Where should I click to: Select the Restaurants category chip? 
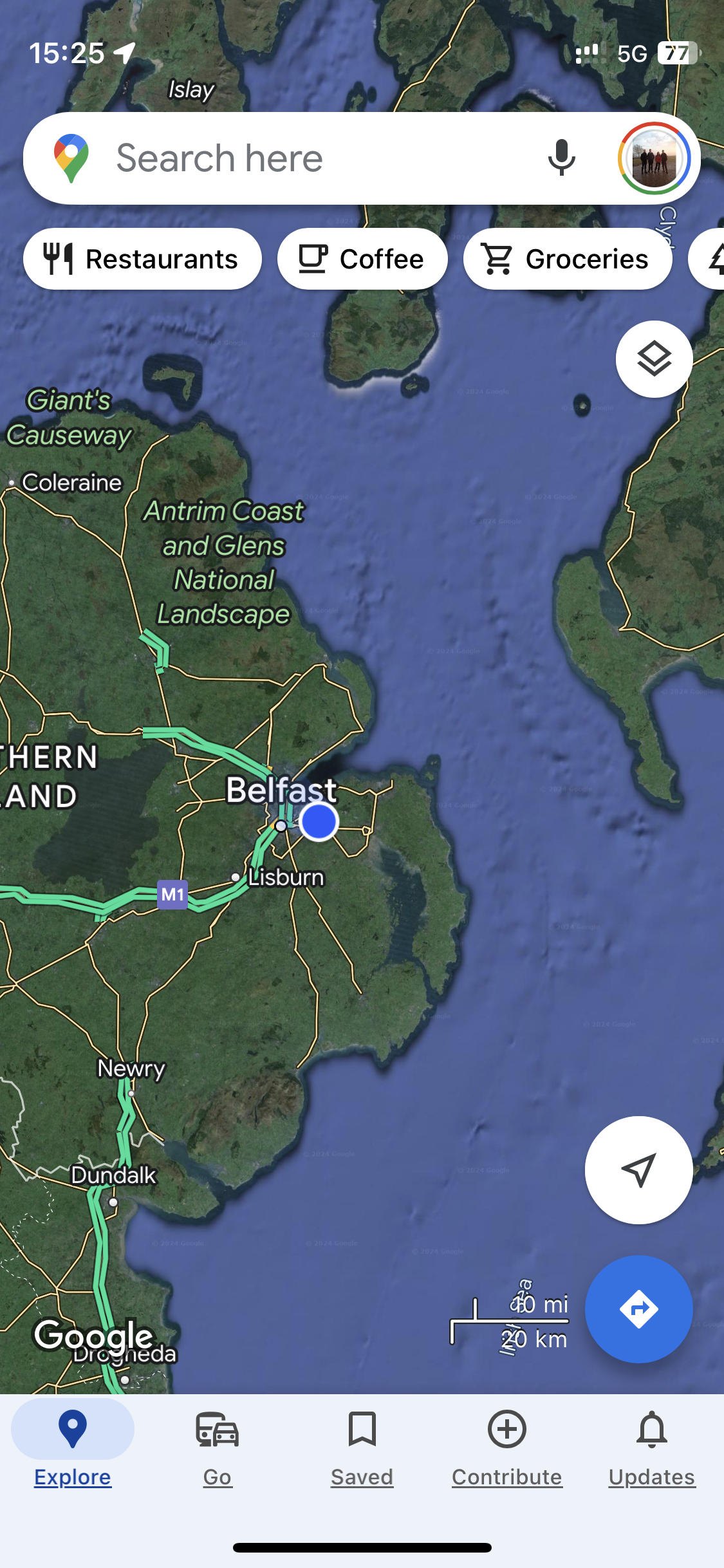(142, 259)
